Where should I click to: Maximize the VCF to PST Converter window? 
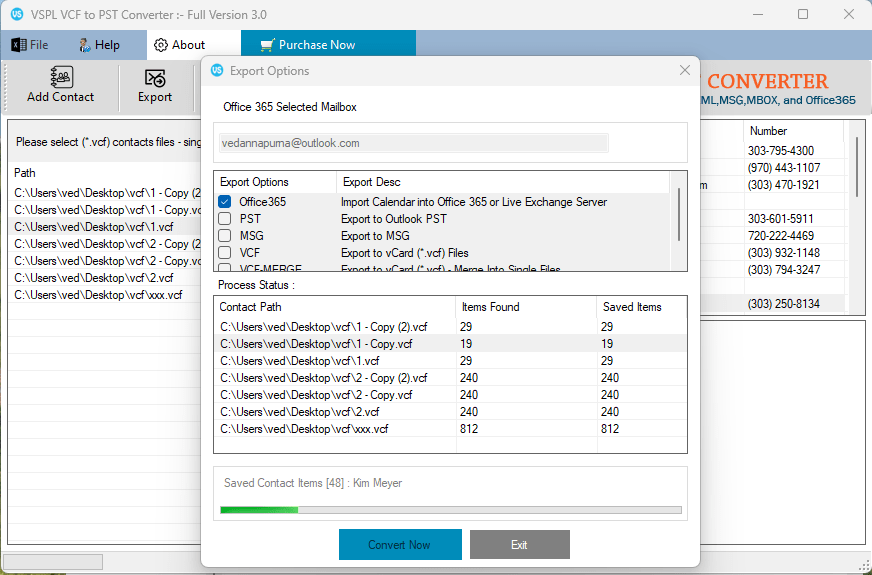(x=802, y=14)
